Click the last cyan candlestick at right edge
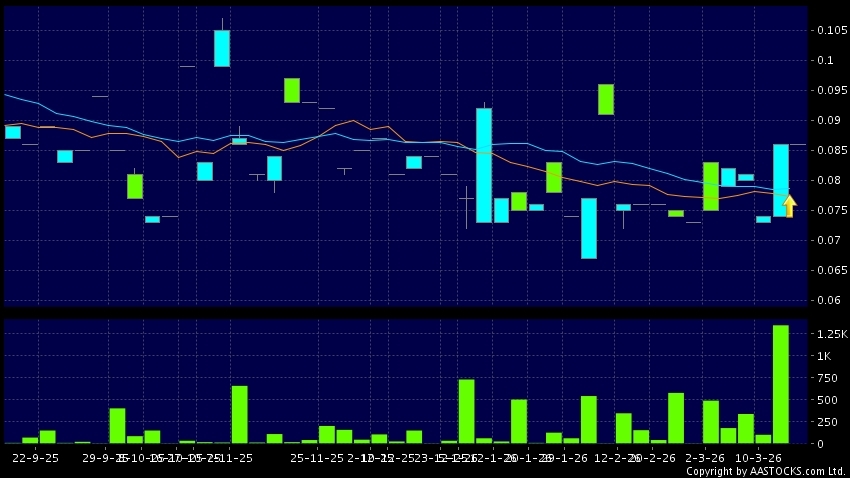Viewport: 850px width, 478px height. 780,180
